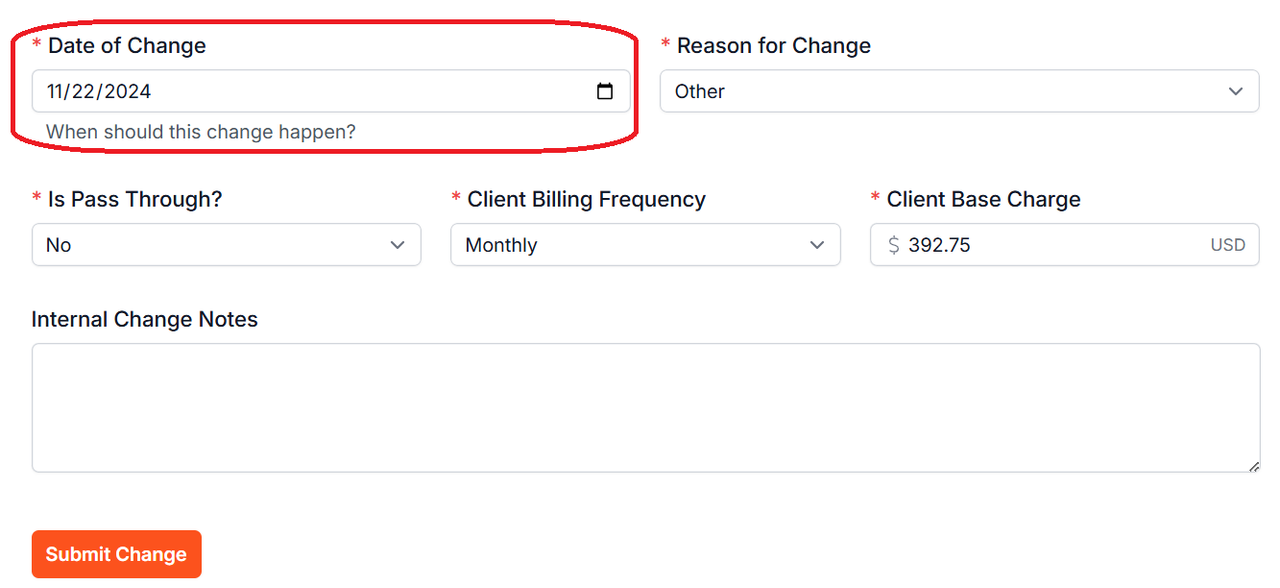Click the resize grip of Internal Change Notes box
The width and height of the screenshot is (1280, 588).
[x=1254, y=466]
